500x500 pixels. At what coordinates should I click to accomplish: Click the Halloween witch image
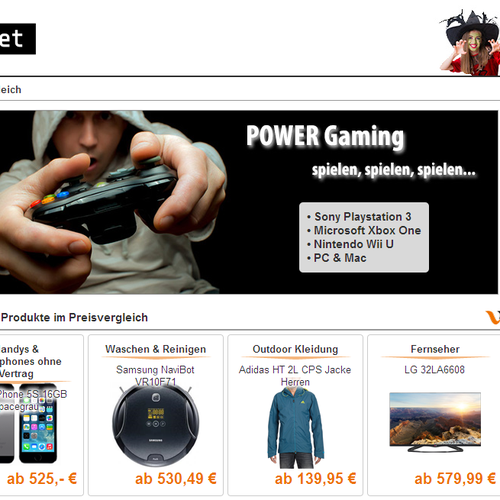click(x=470, y=43)
